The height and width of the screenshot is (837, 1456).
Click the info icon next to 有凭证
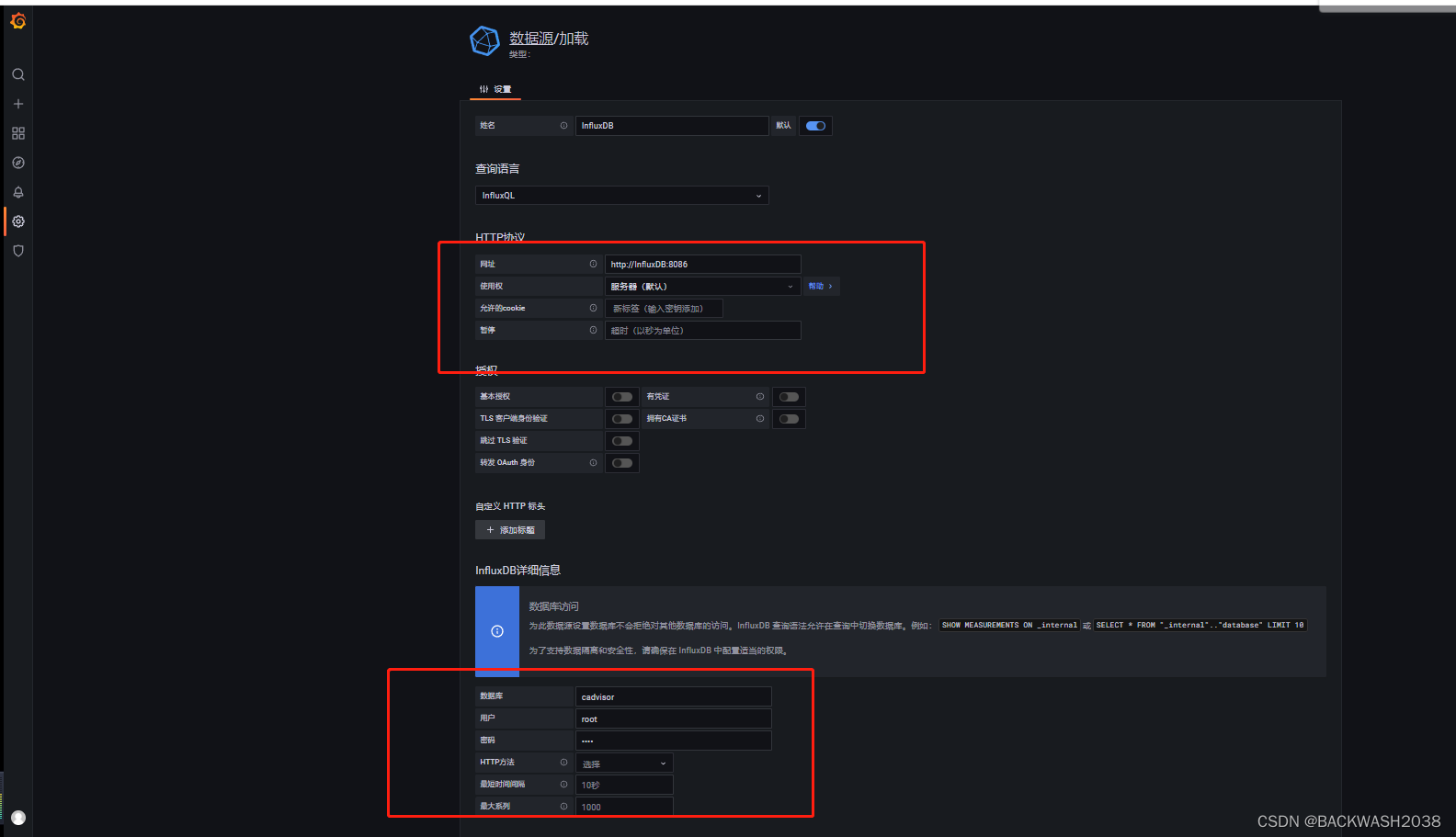[x=760, y=397]
